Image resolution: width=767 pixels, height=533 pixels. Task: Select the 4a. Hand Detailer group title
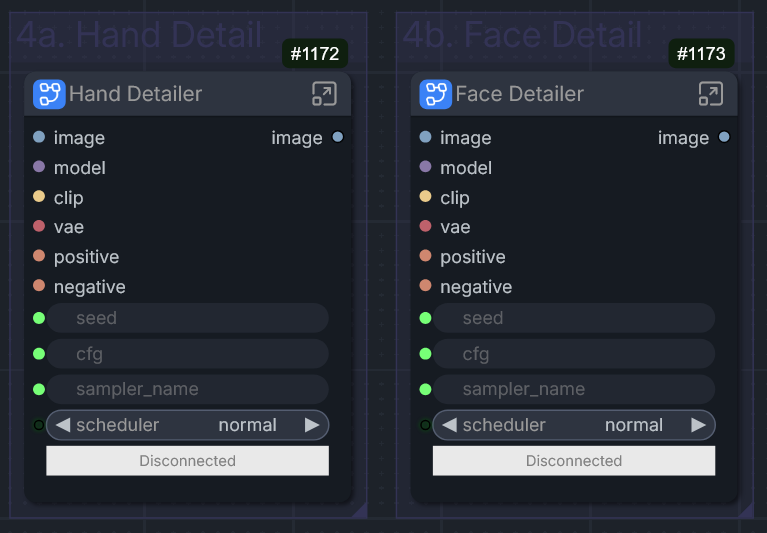coord(139,35)
